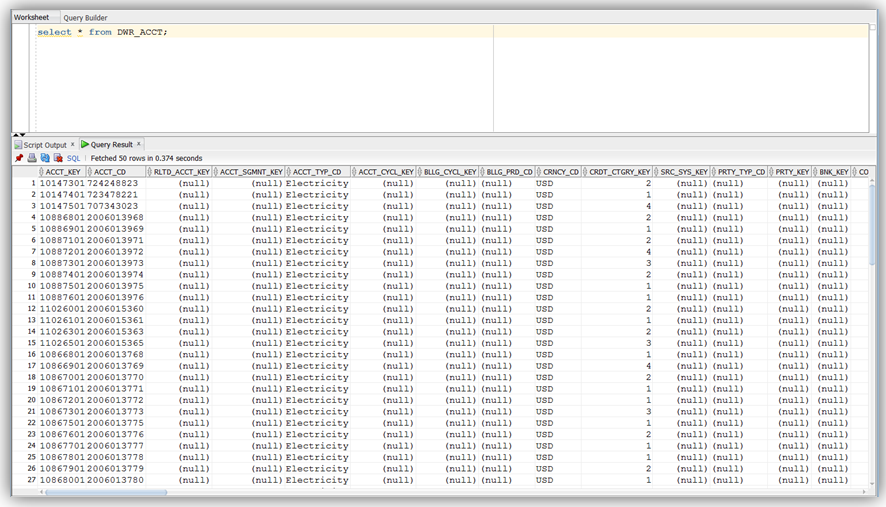Click the BLLG_CYCL_KEY column header
The image size is (886, 507).
tap(450, 172)
